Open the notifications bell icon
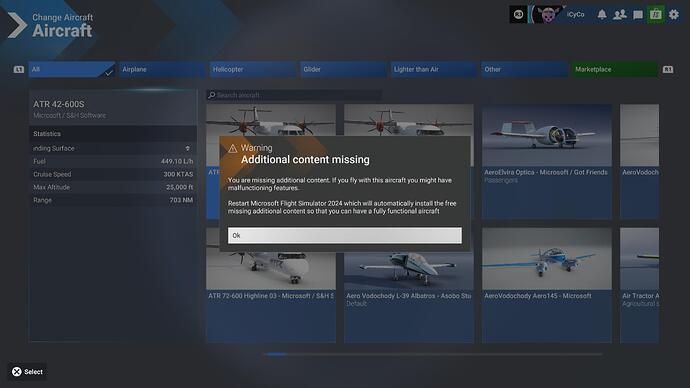 [602, 15]
